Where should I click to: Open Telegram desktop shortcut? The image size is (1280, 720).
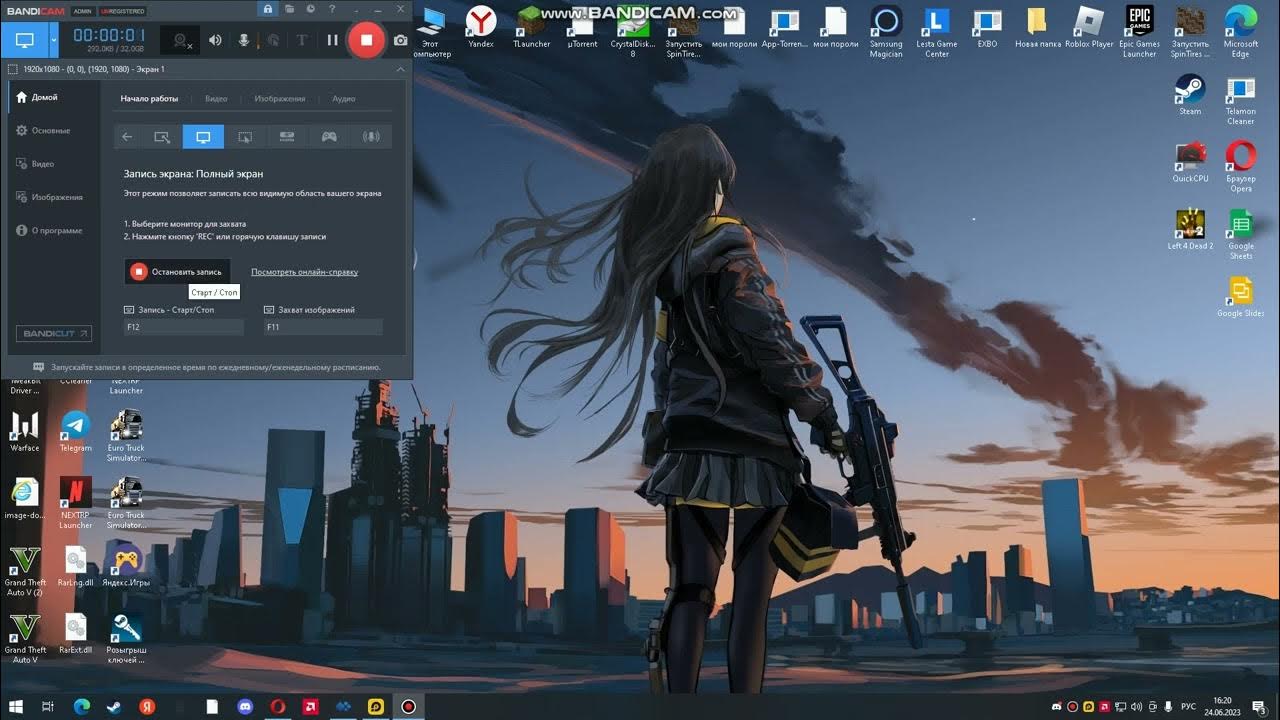(76, 431)
